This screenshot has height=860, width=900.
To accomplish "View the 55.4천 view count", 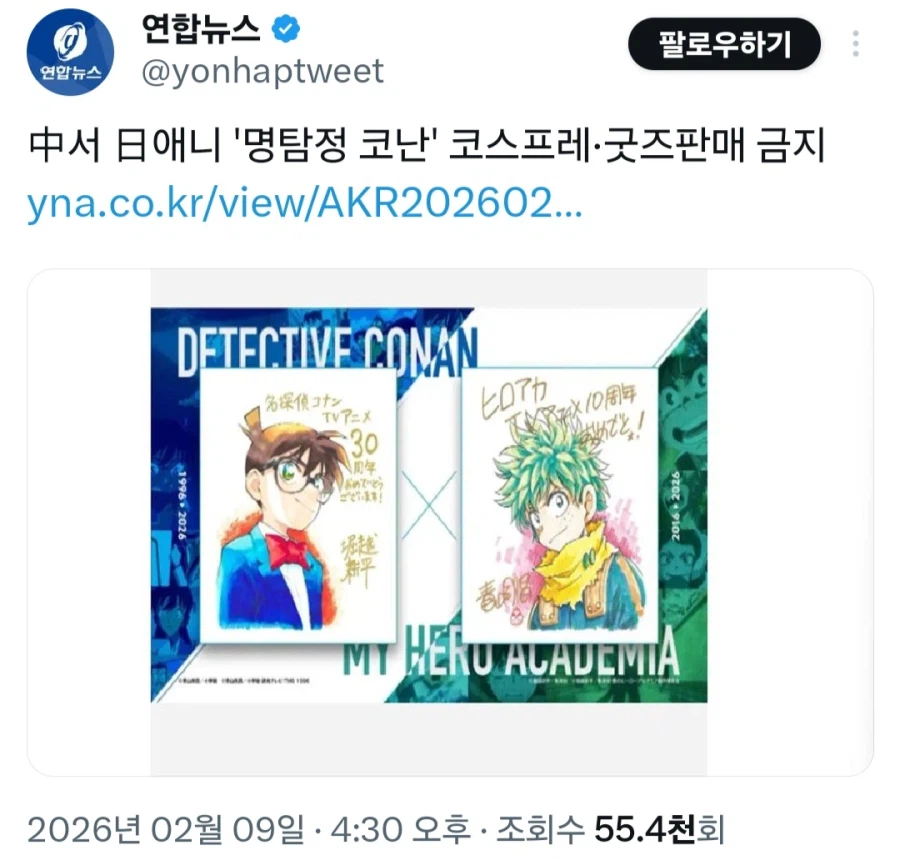I will 646,830.
